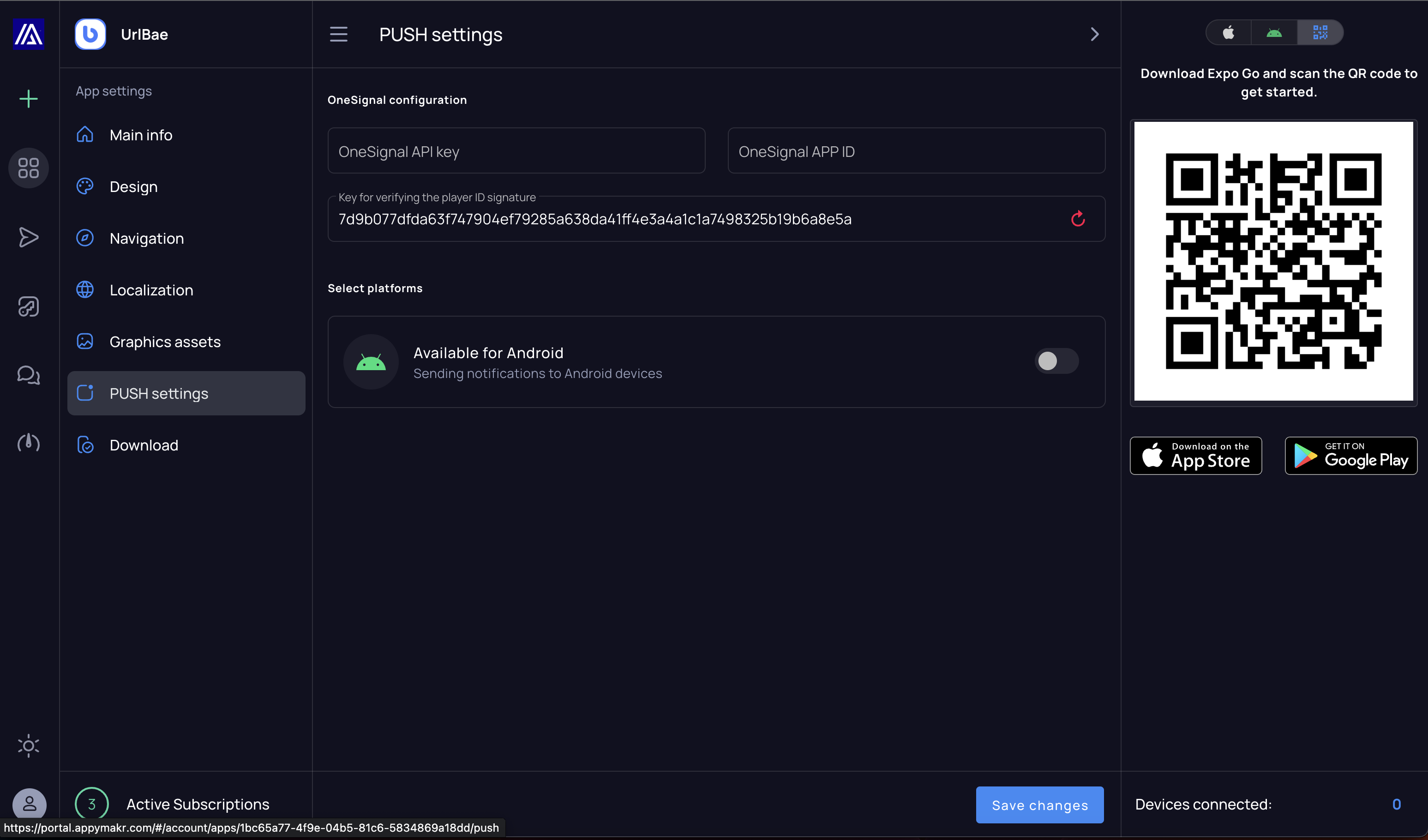1428x840 pixels.
Task: Open the hamburger menu icon
Action: tap(339, 34)
